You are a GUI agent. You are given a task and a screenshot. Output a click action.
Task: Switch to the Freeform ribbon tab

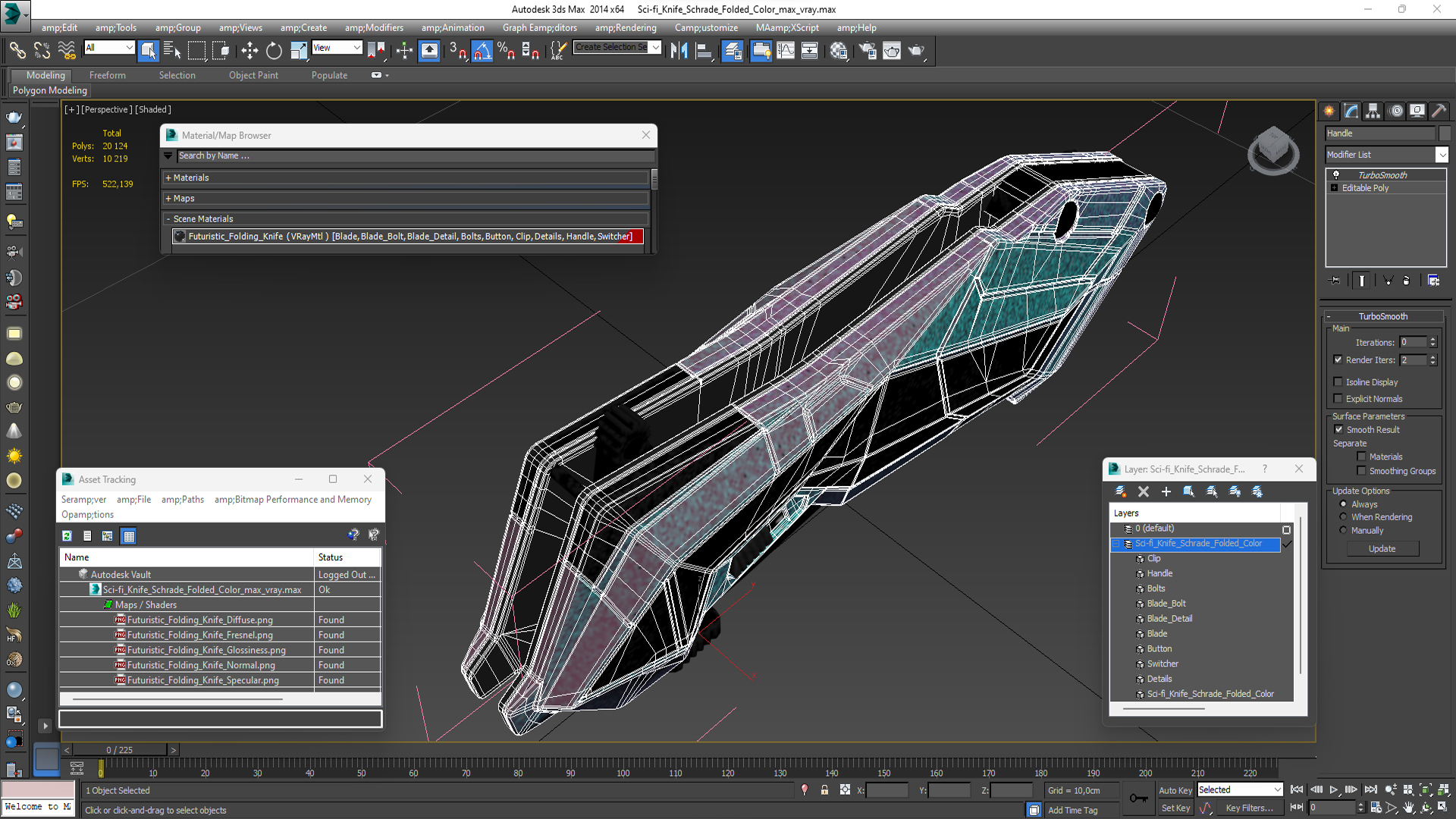click(x=107, y=75)
